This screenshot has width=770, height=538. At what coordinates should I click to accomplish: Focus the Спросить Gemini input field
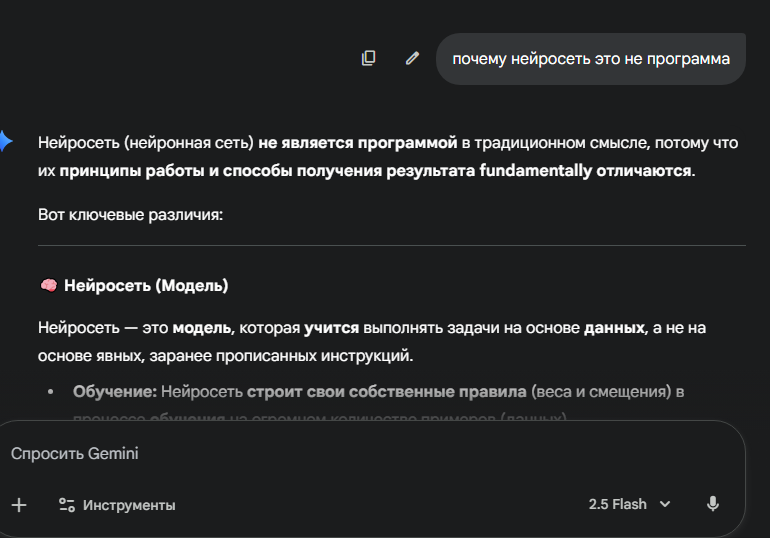coord(300,453)
